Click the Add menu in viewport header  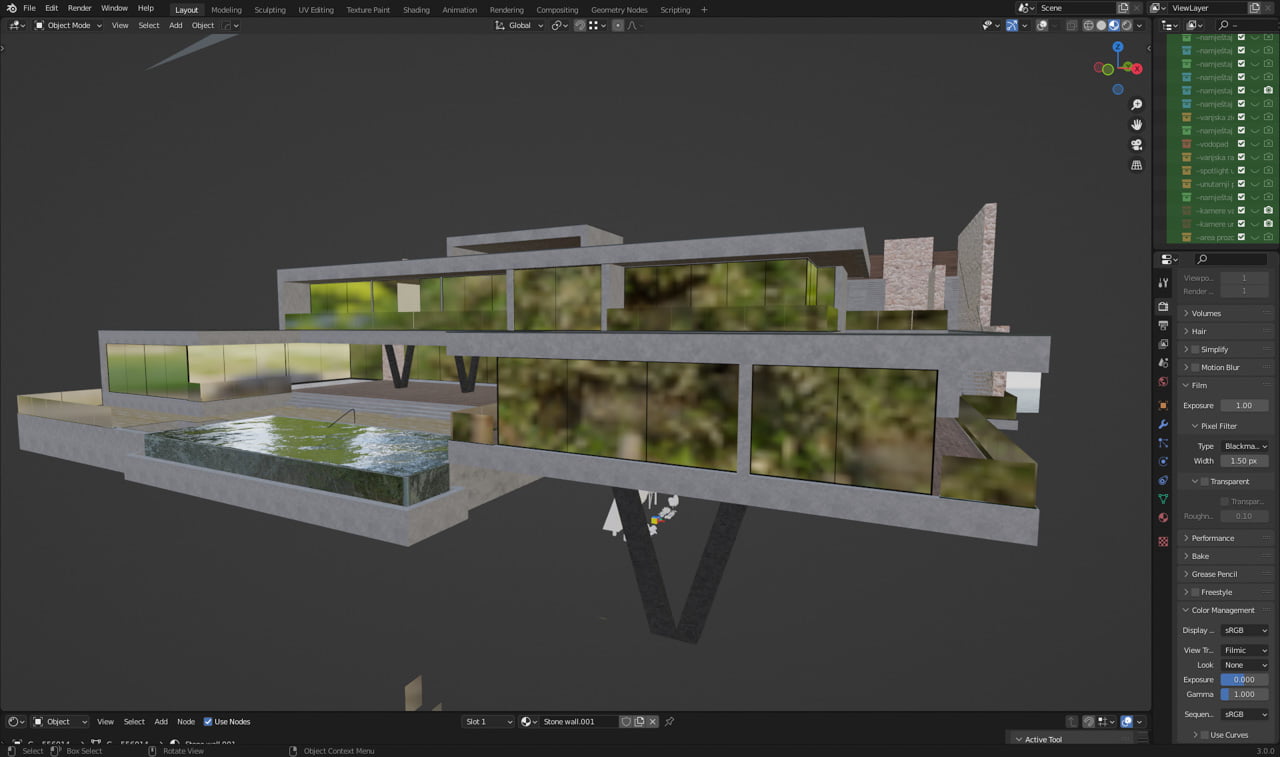pos(175,25)
